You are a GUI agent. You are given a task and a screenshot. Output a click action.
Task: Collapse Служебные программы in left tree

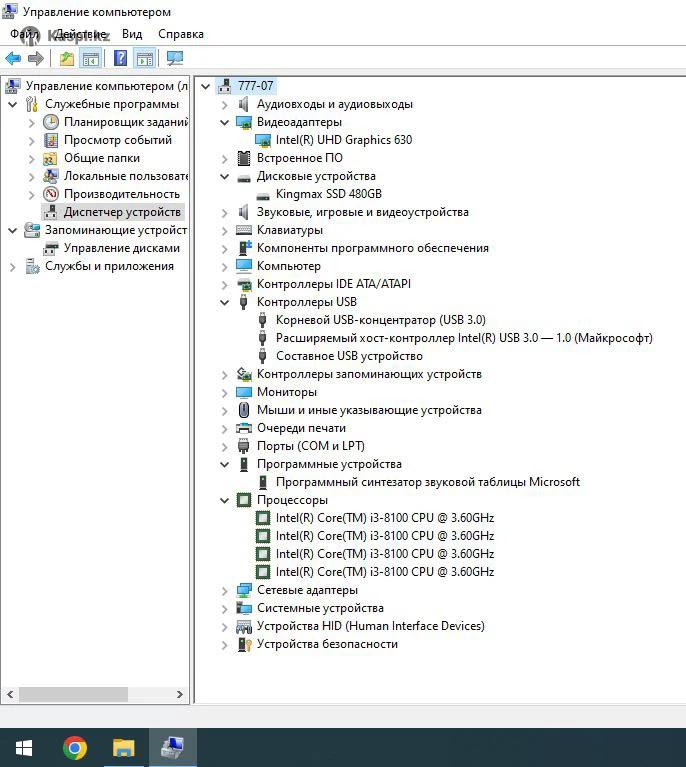13,104
